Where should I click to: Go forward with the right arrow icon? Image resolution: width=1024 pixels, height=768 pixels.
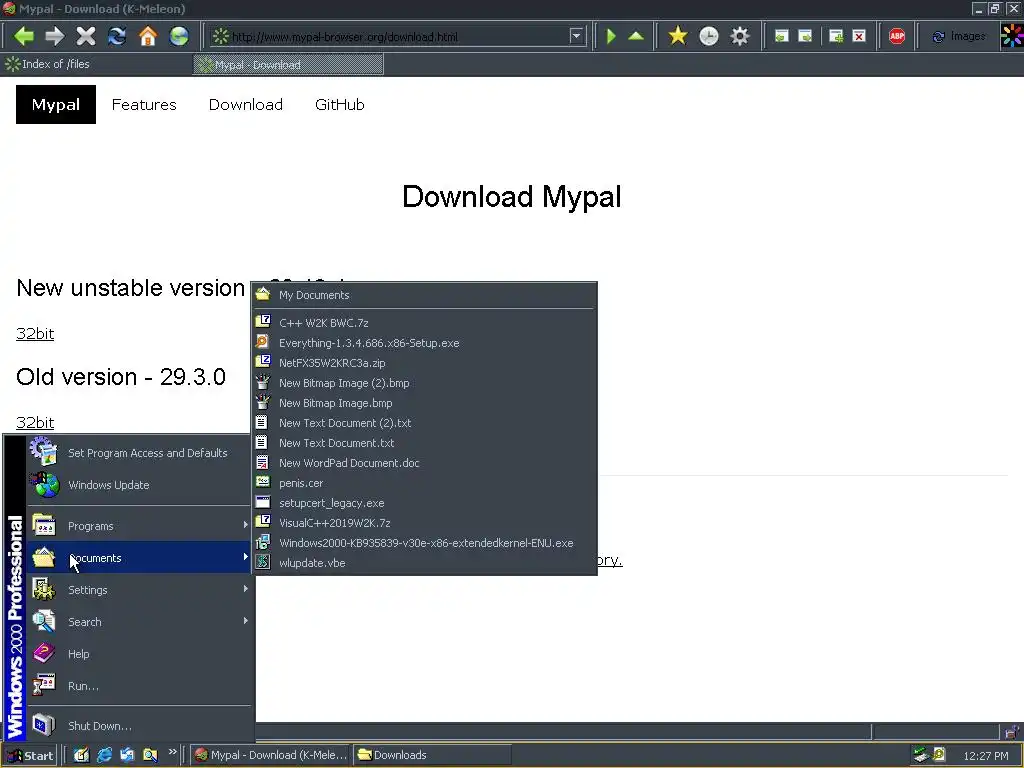[55, 36]
